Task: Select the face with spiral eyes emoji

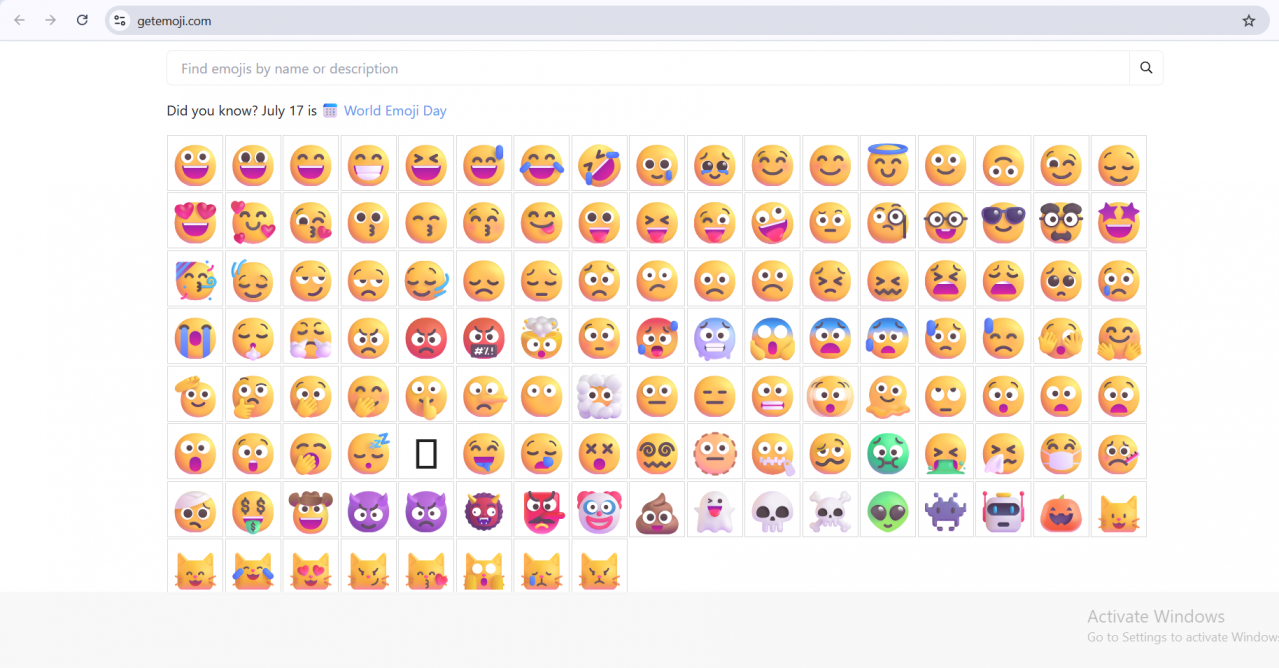Action: (657, 454)
